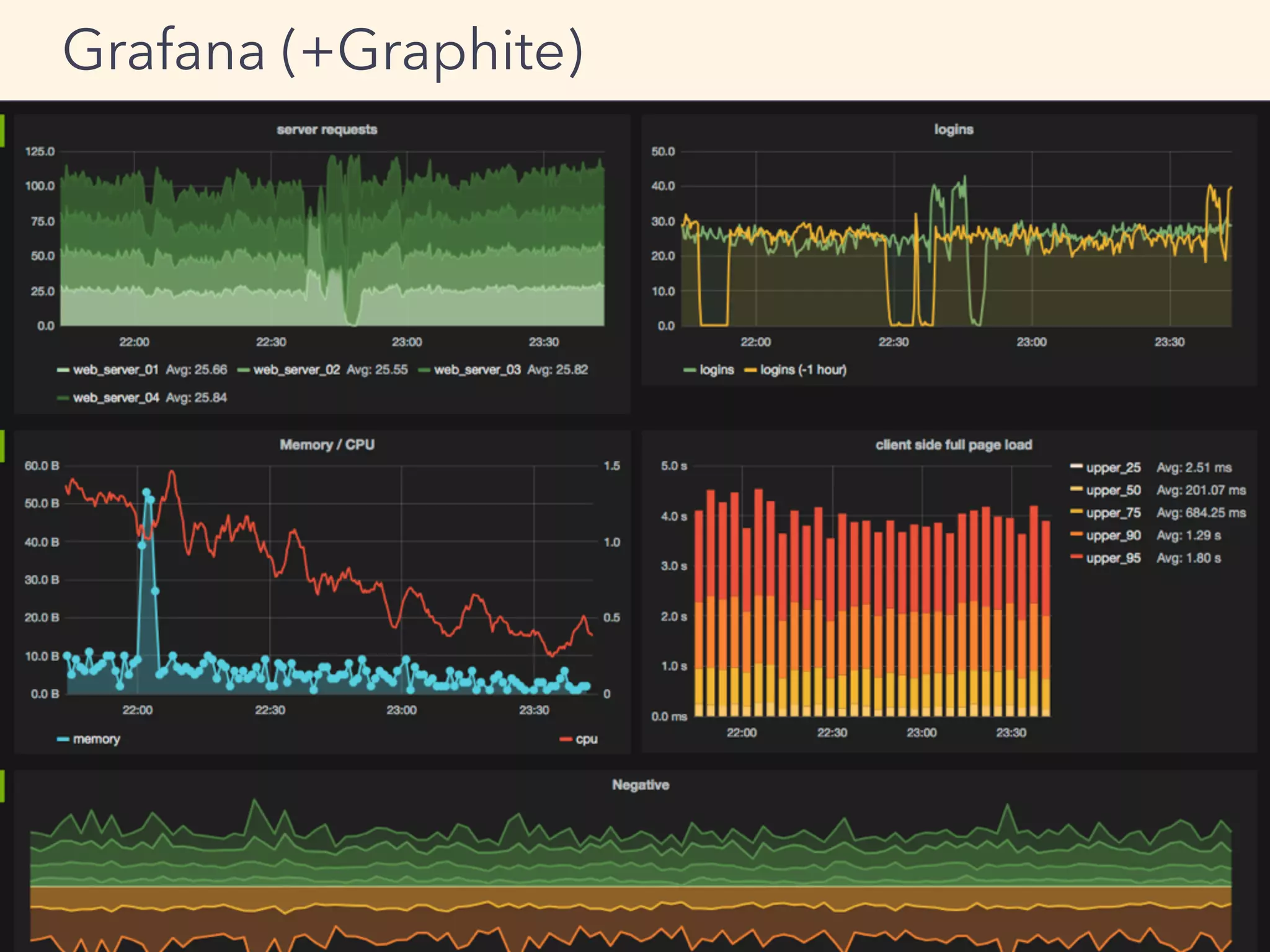Click the Negative row's green handle
This screenshot has height=952, width=1270.
(2, 786)
